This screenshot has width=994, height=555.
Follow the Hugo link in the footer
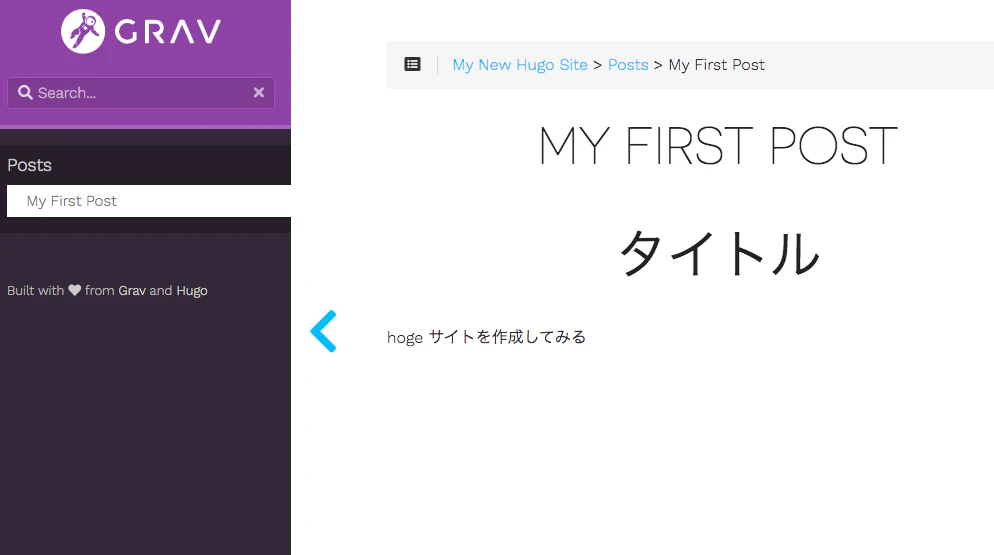click(x=191, y=291)
